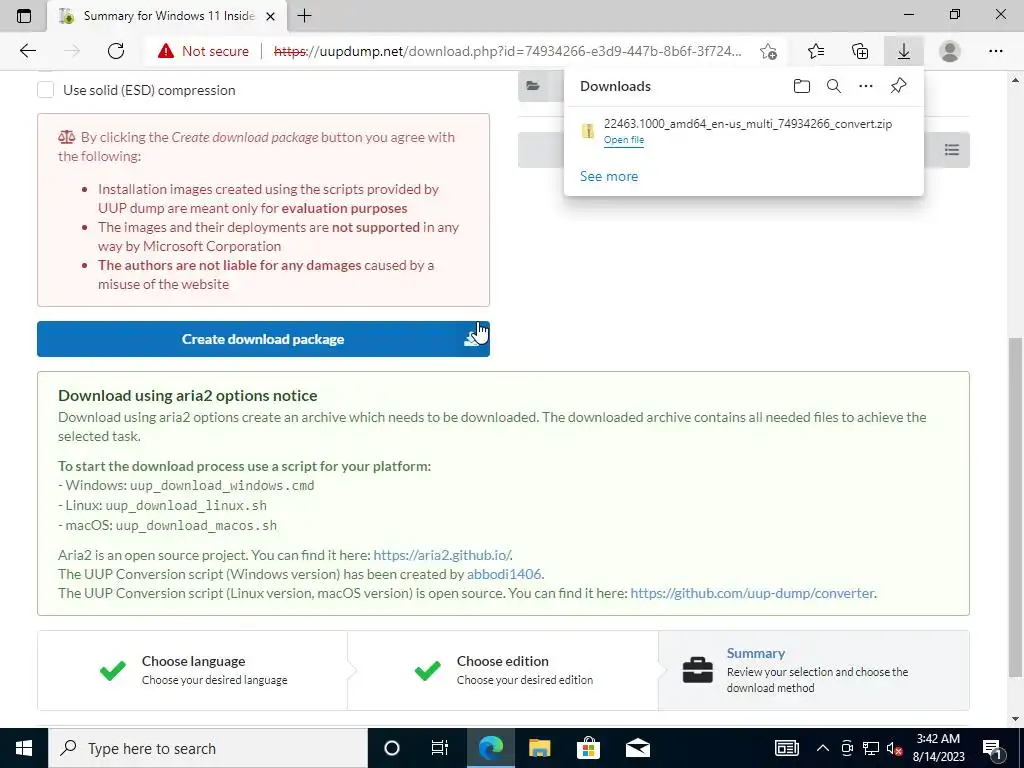Click the page vertical scrollbar thumb

(1015, 507)
